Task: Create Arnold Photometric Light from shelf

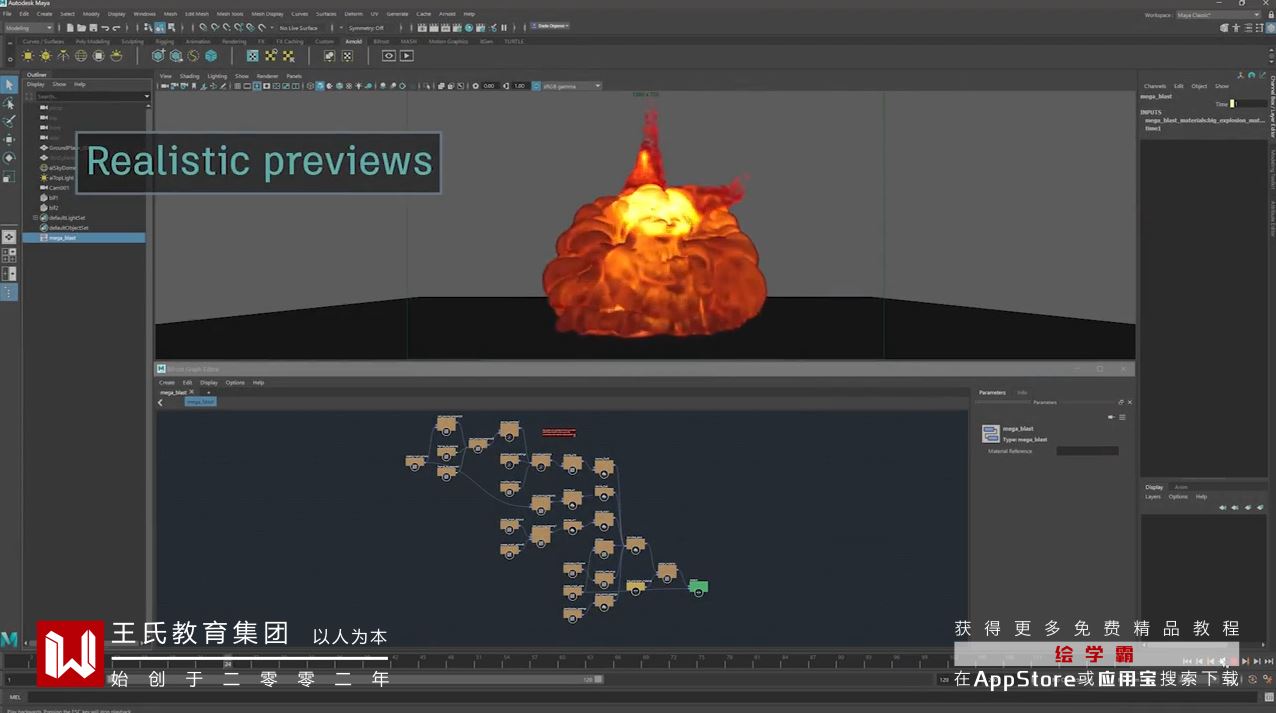Action: click(x=63, y=56)
